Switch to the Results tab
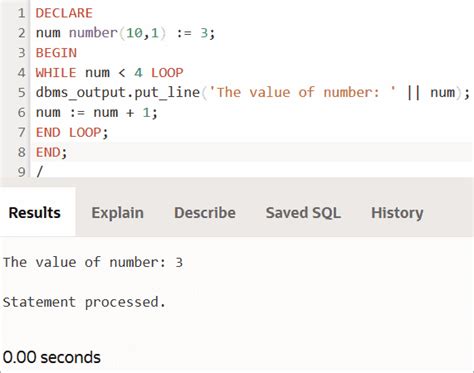 (35, 213)
